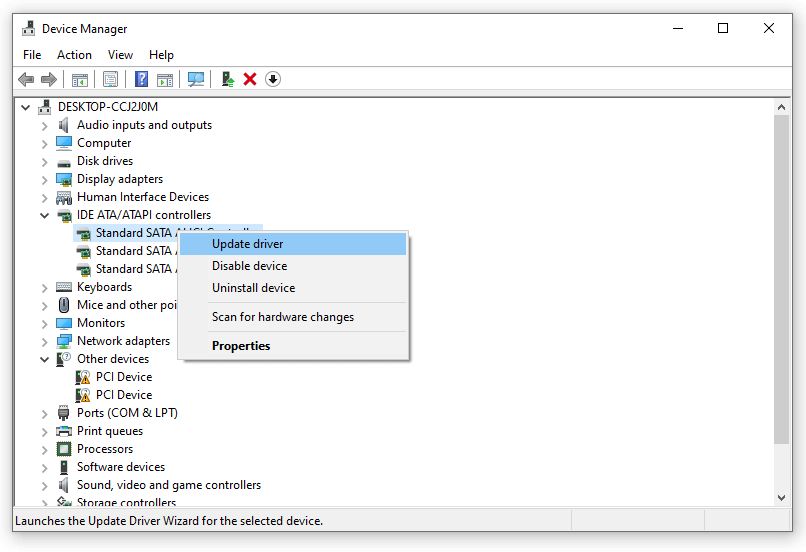
Task: Select the Software devices label
Action: tap(121, 467)
